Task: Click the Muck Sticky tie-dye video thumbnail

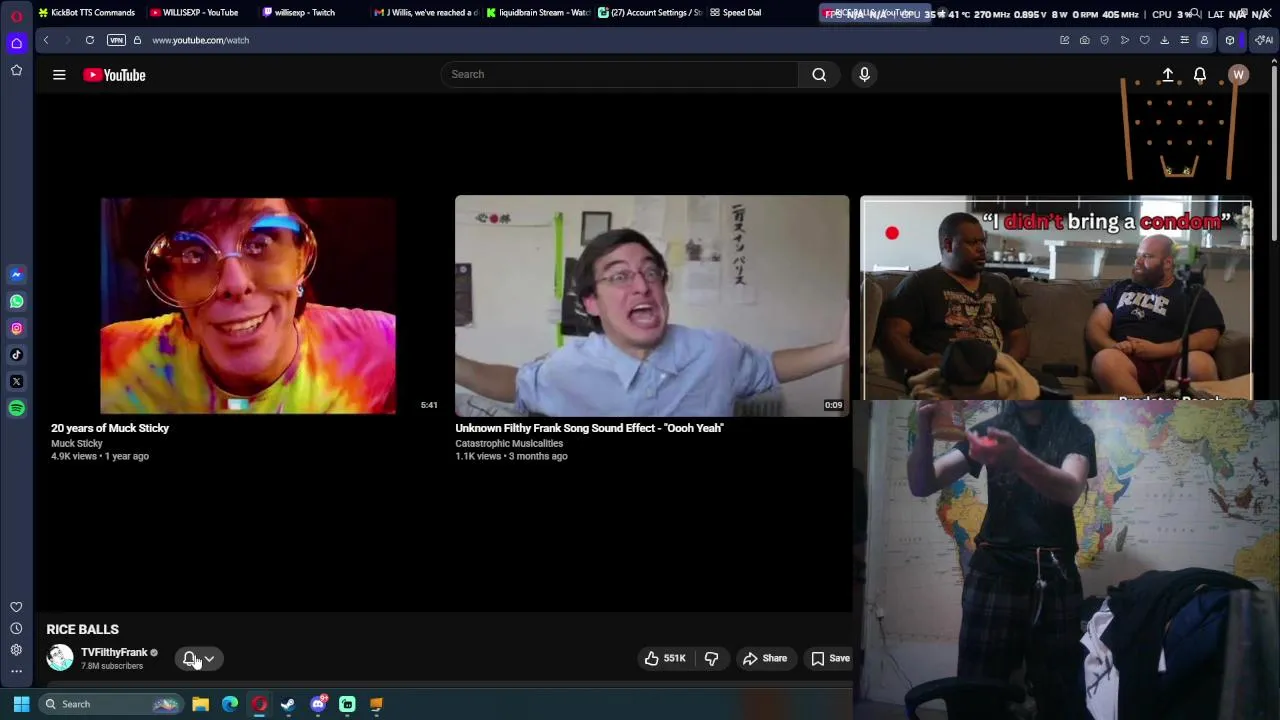Action: (x=247, y=305)
